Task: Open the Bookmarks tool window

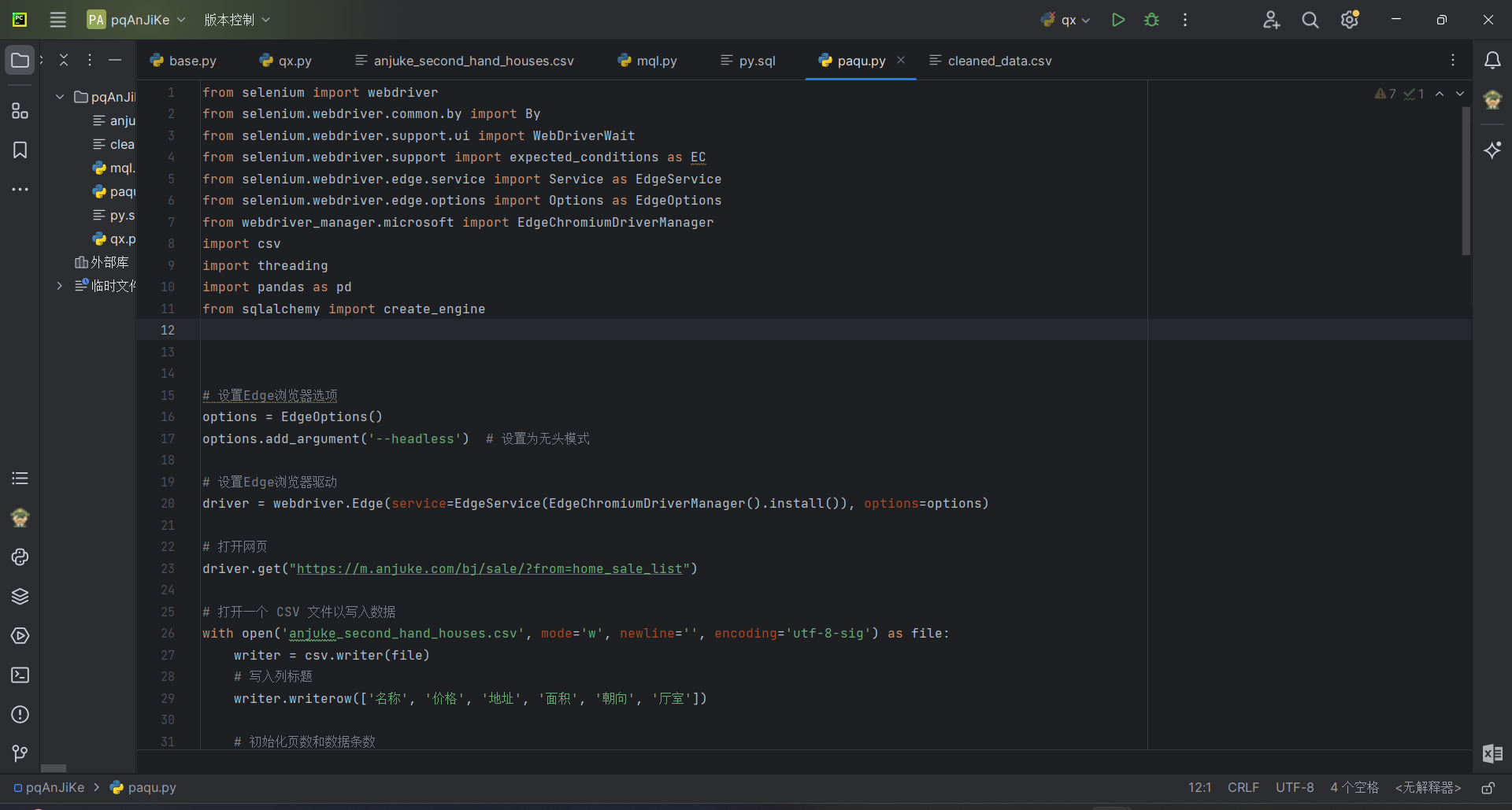Action: click(x=20, y=150)
